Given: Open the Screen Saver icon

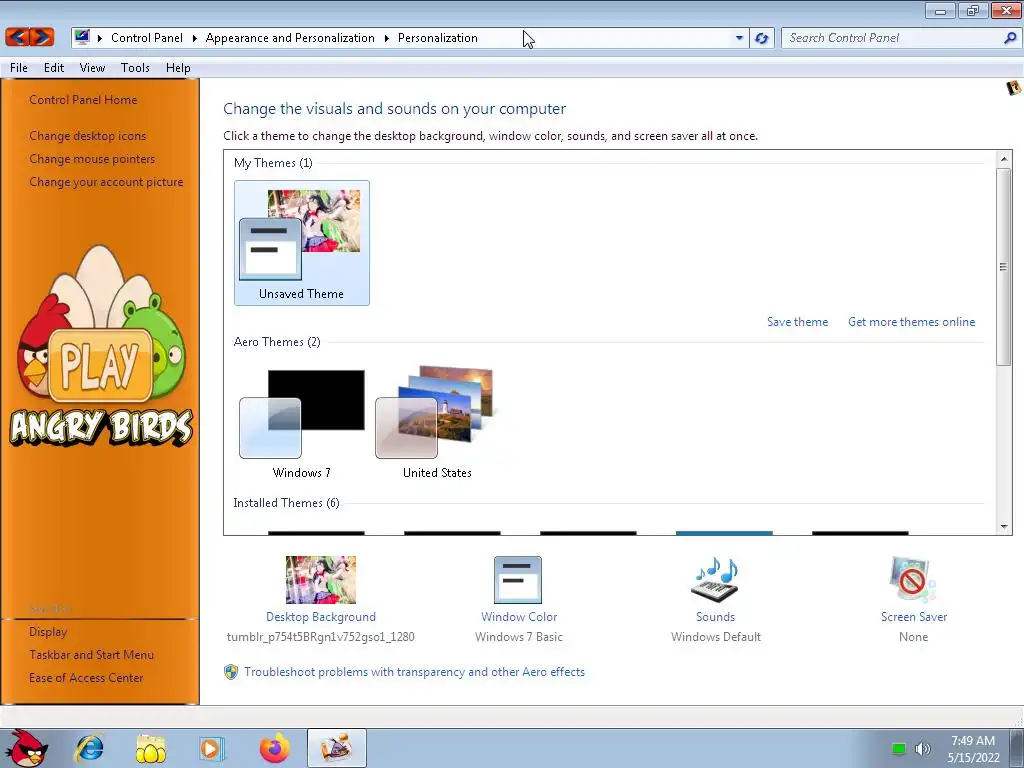Looking at the screenshot, I should click(x=912, y=580).
